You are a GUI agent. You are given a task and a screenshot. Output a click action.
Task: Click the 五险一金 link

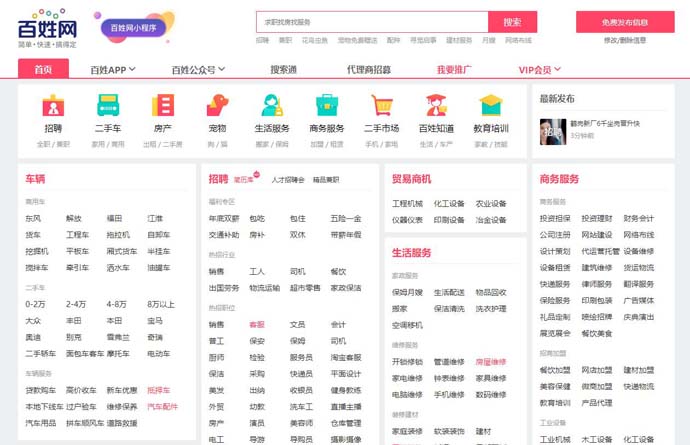[346, 218]
